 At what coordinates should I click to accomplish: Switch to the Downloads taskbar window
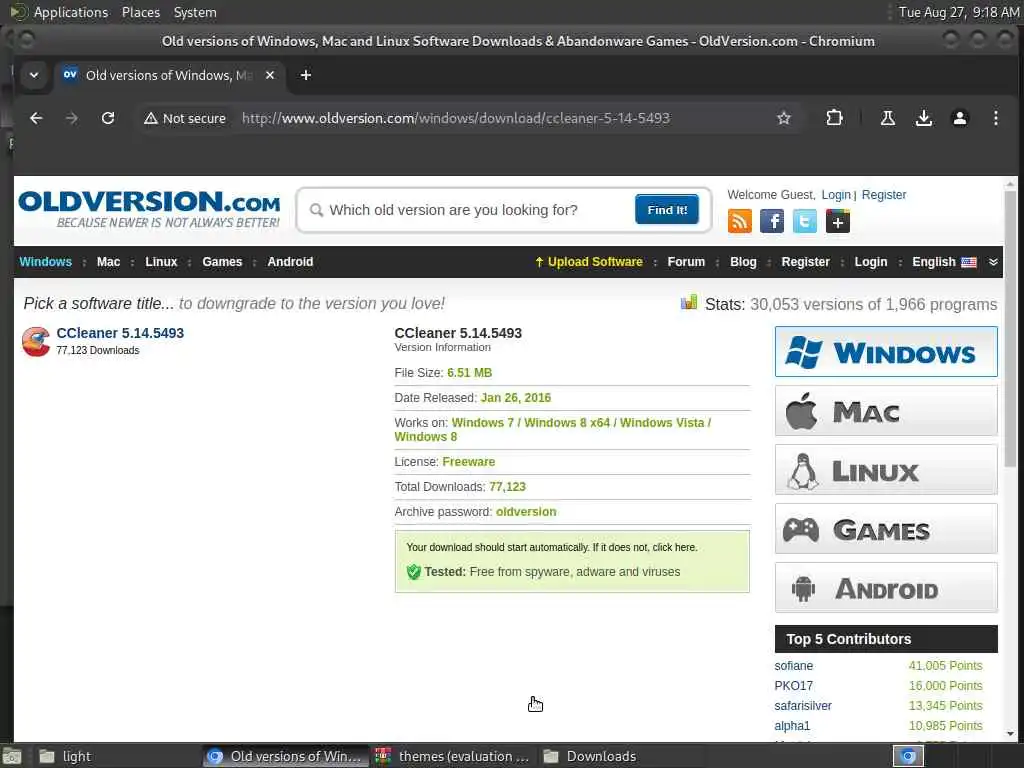(622, 756)
